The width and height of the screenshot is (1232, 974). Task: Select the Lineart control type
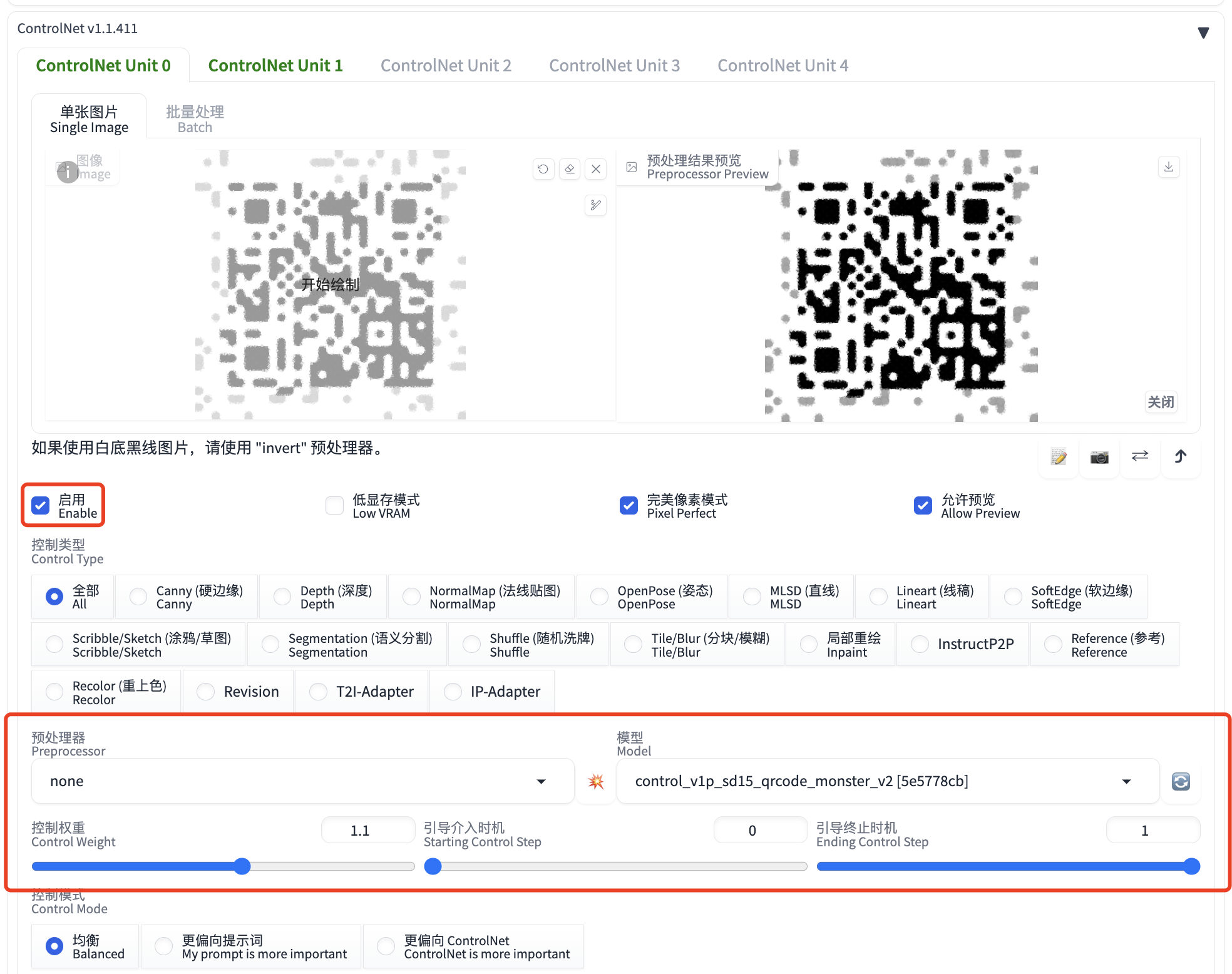pos(921,597)
